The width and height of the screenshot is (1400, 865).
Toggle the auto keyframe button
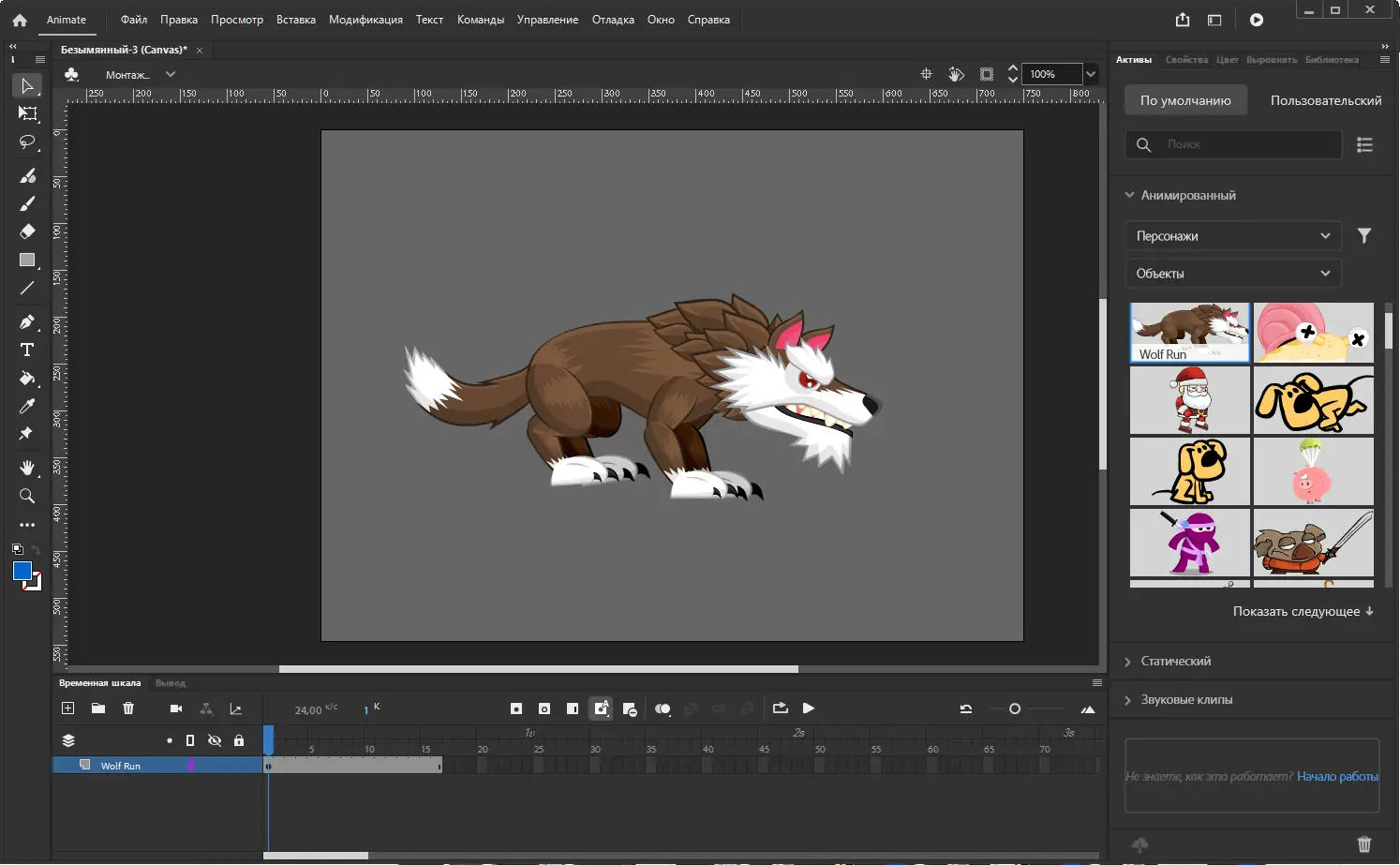(601, 708)
